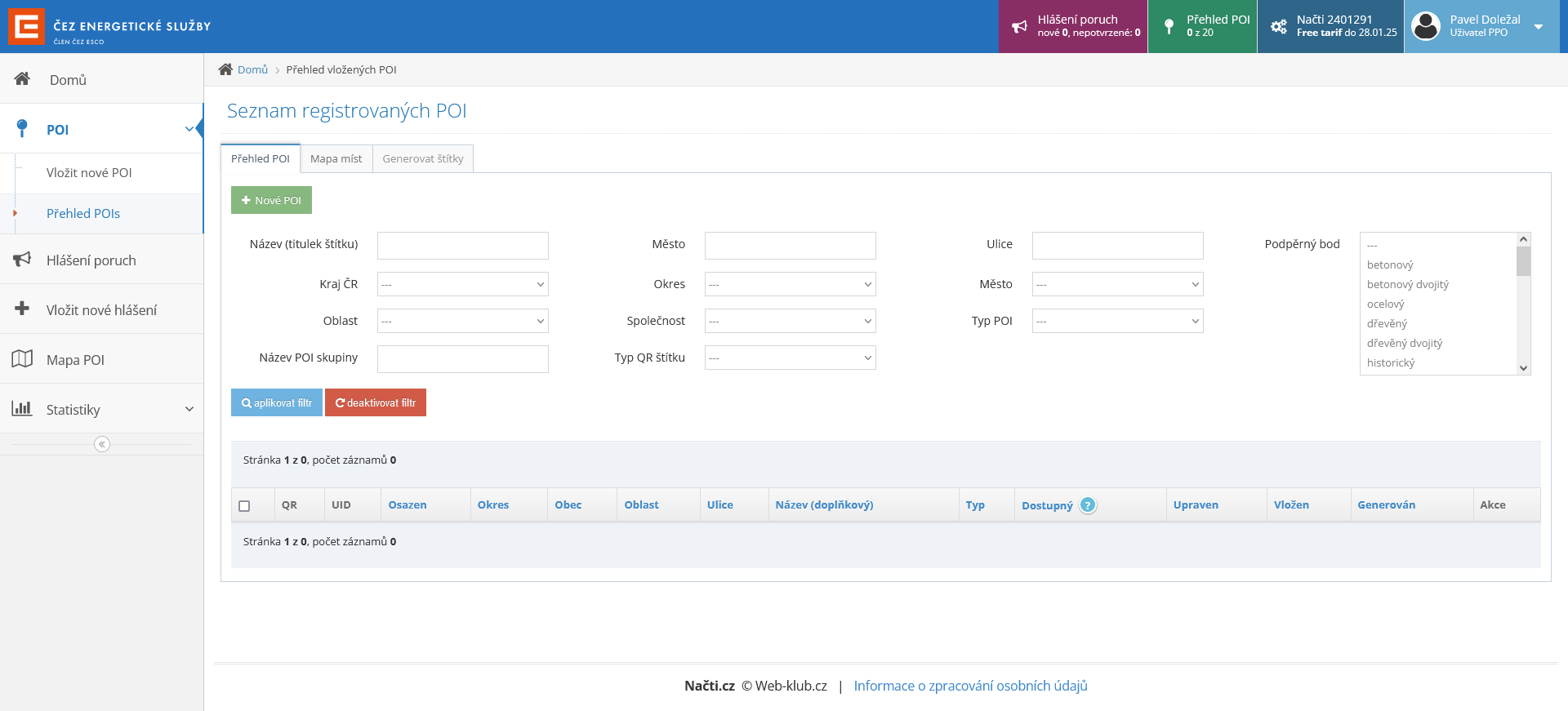Image resolution: width=1568 pixels, height=711 pixels.
Task: Open the Mapa POI sidebar item
Action: click(x=75, y=360)
